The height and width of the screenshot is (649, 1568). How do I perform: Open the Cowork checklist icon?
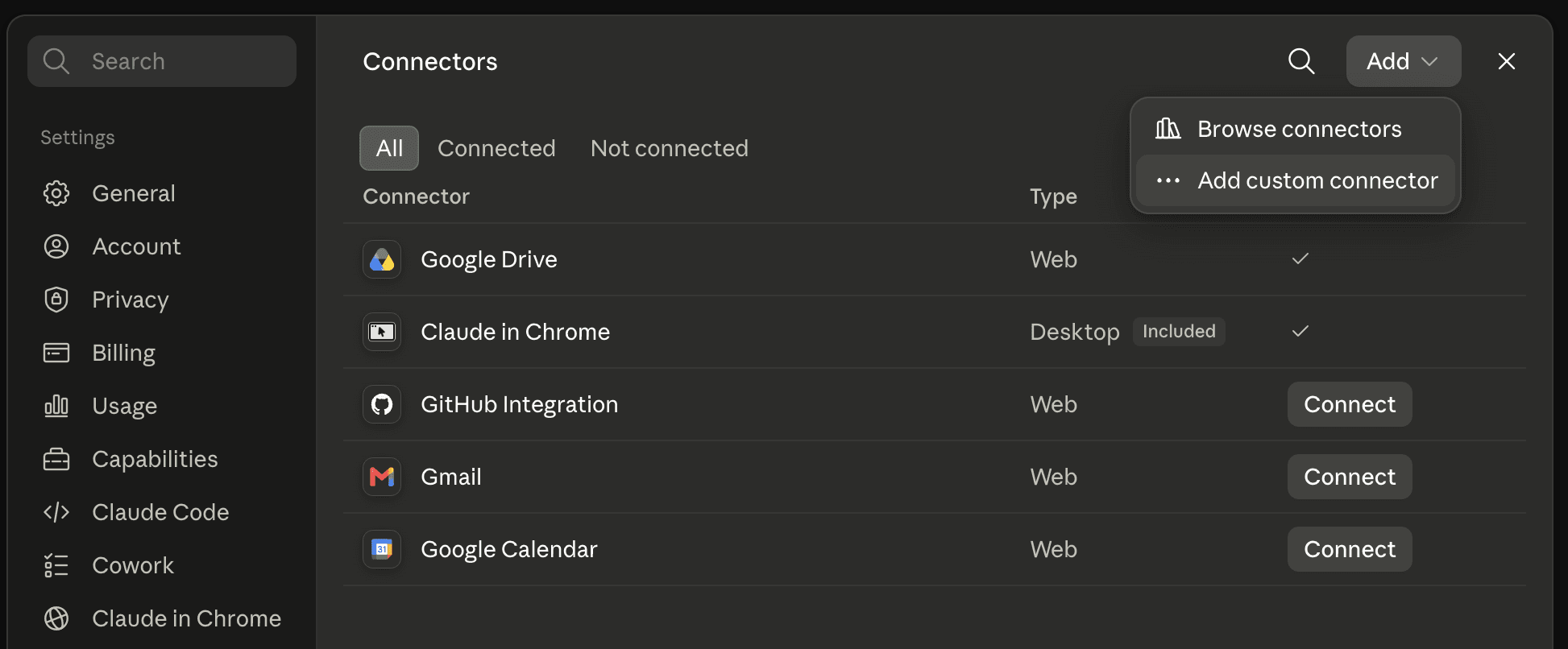click(56, 565)
